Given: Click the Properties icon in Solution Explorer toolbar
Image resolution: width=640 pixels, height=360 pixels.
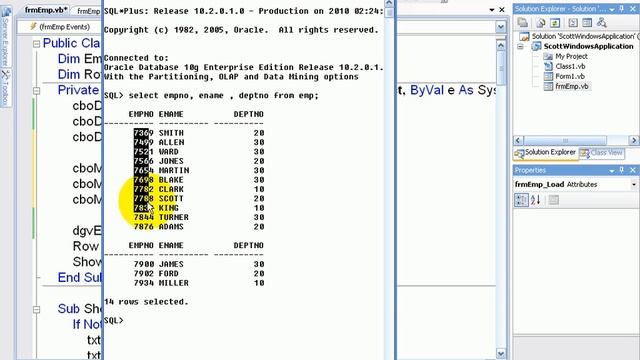Looking at the screenshot, I should pos(523,23).
